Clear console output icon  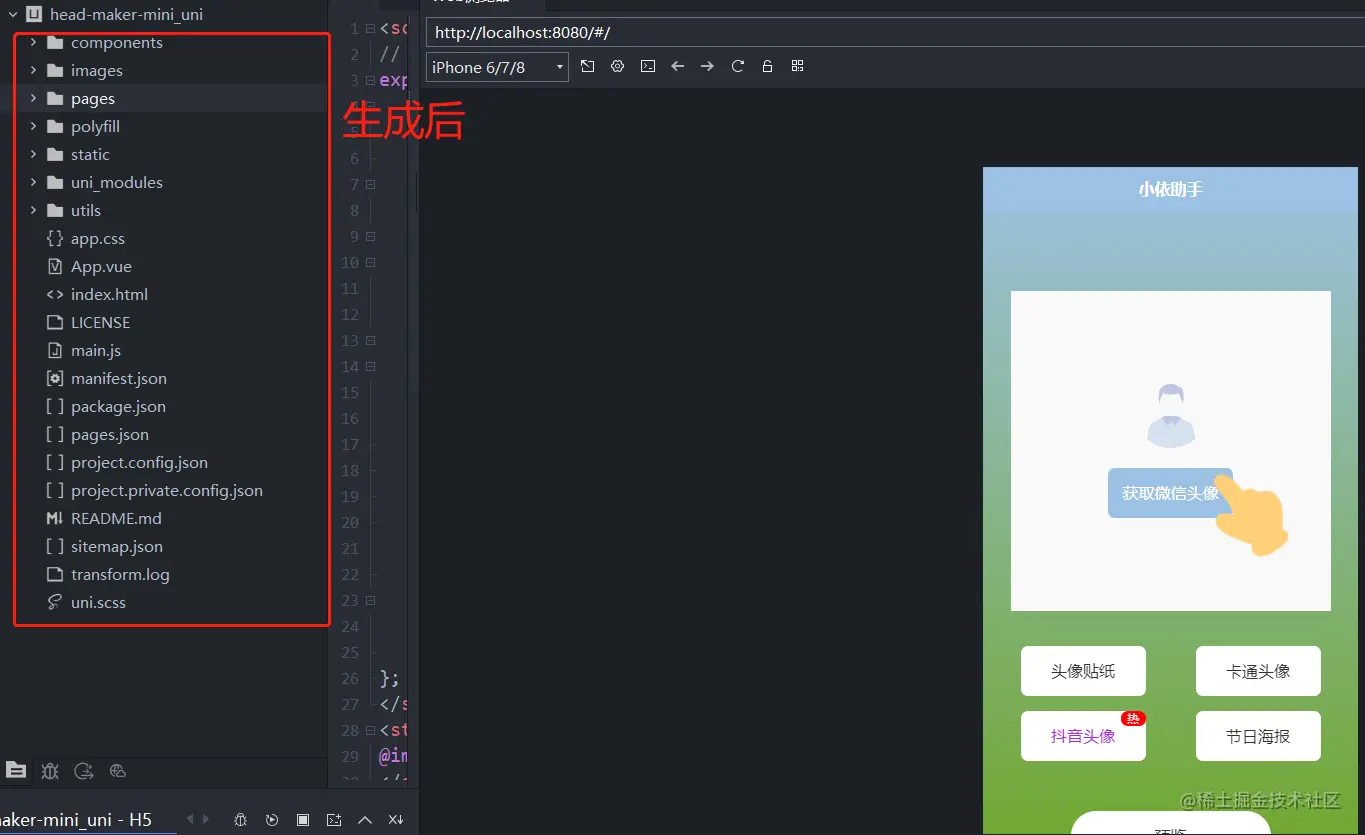pos(396,819)
